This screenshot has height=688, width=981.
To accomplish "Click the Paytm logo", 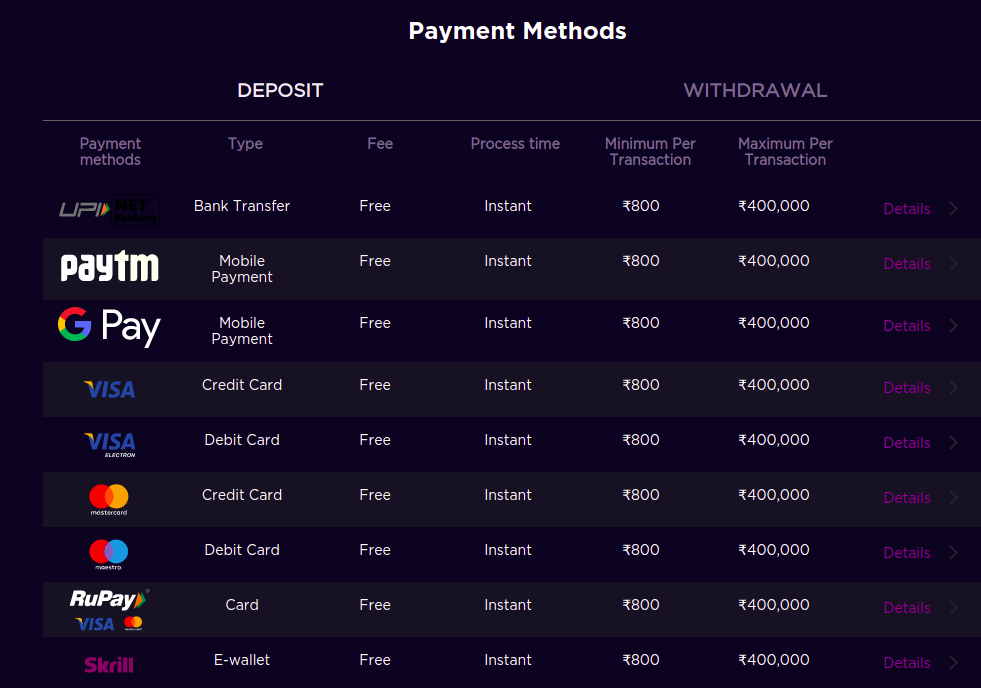I will tap(109, 266).
